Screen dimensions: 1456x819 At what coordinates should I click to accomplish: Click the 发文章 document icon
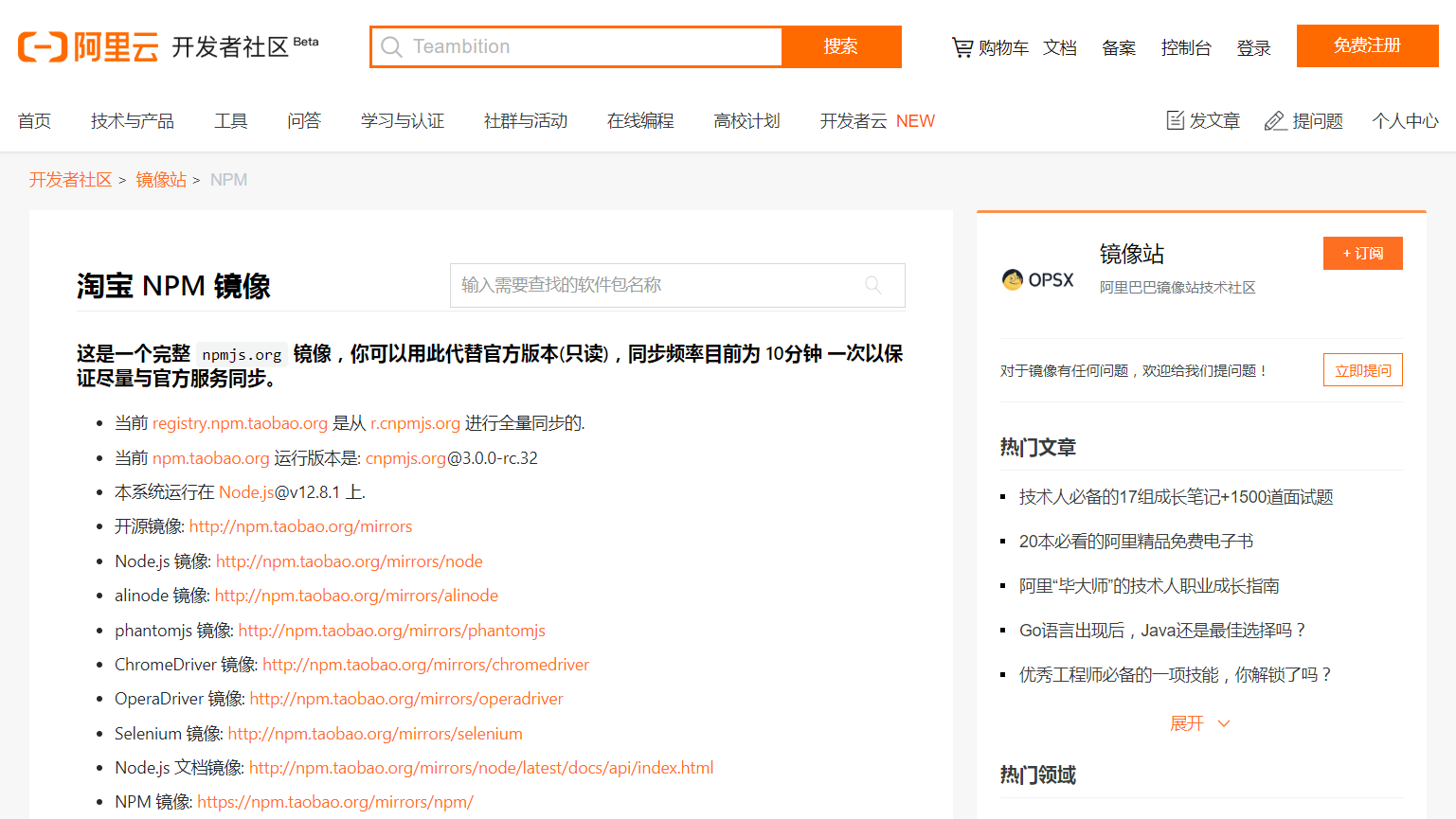(1175, 120)
